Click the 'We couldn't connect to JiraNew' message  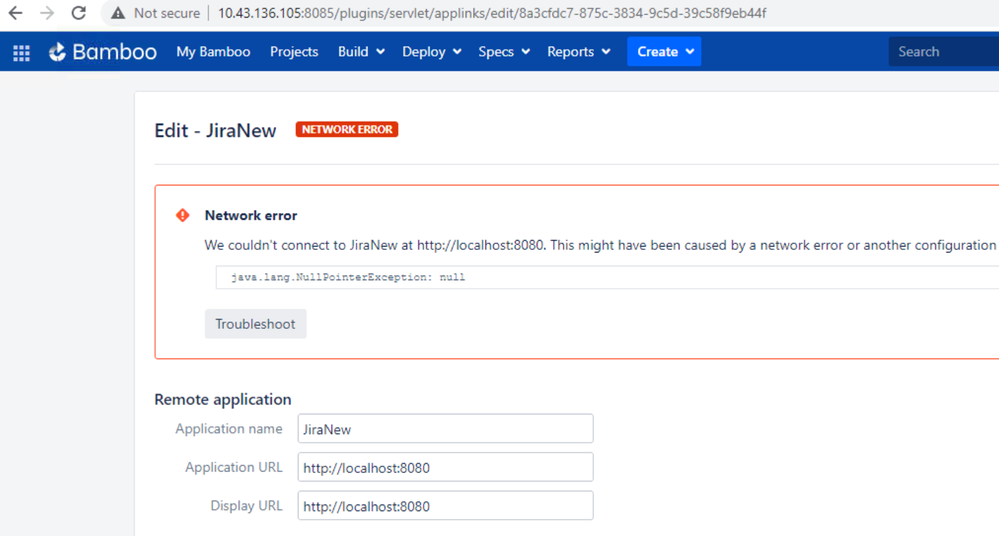point(601,245)
